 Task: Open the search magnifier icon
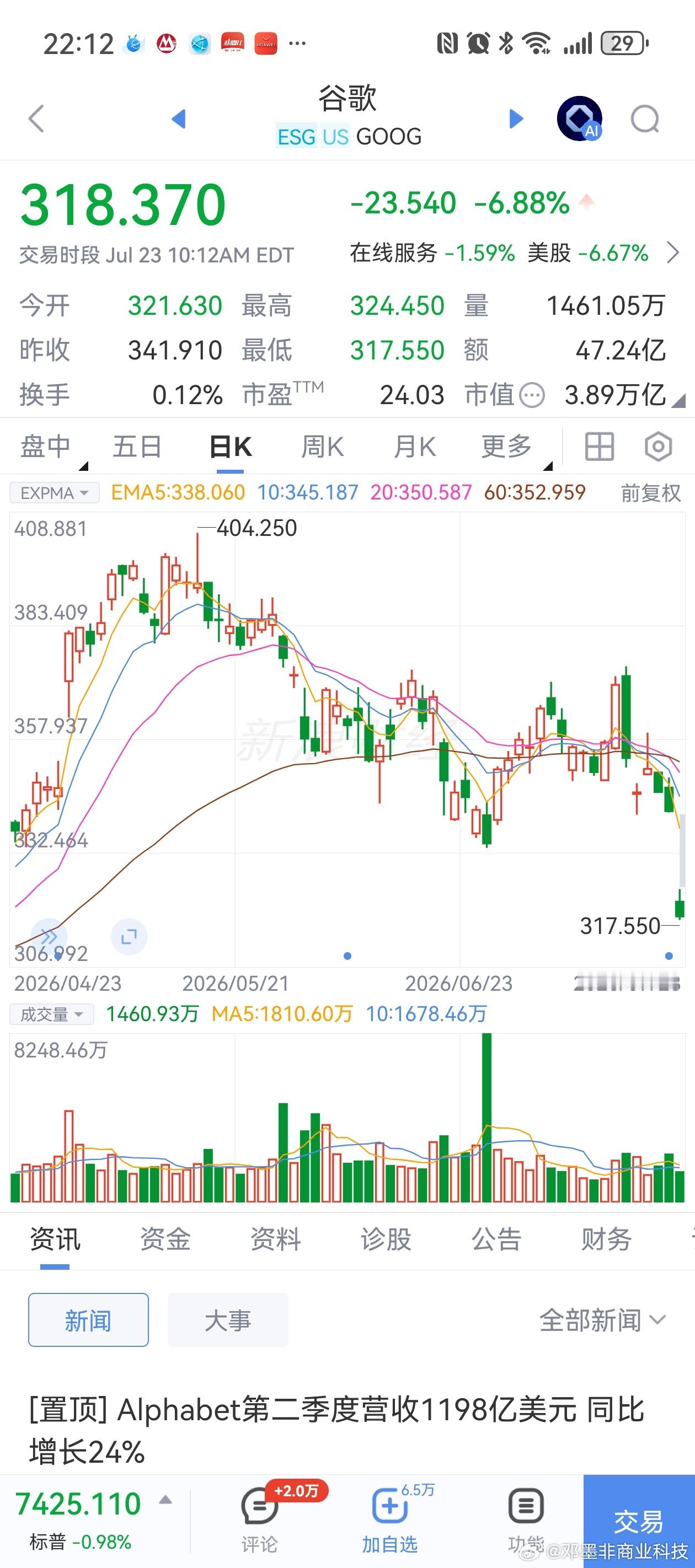pos(645,119)
